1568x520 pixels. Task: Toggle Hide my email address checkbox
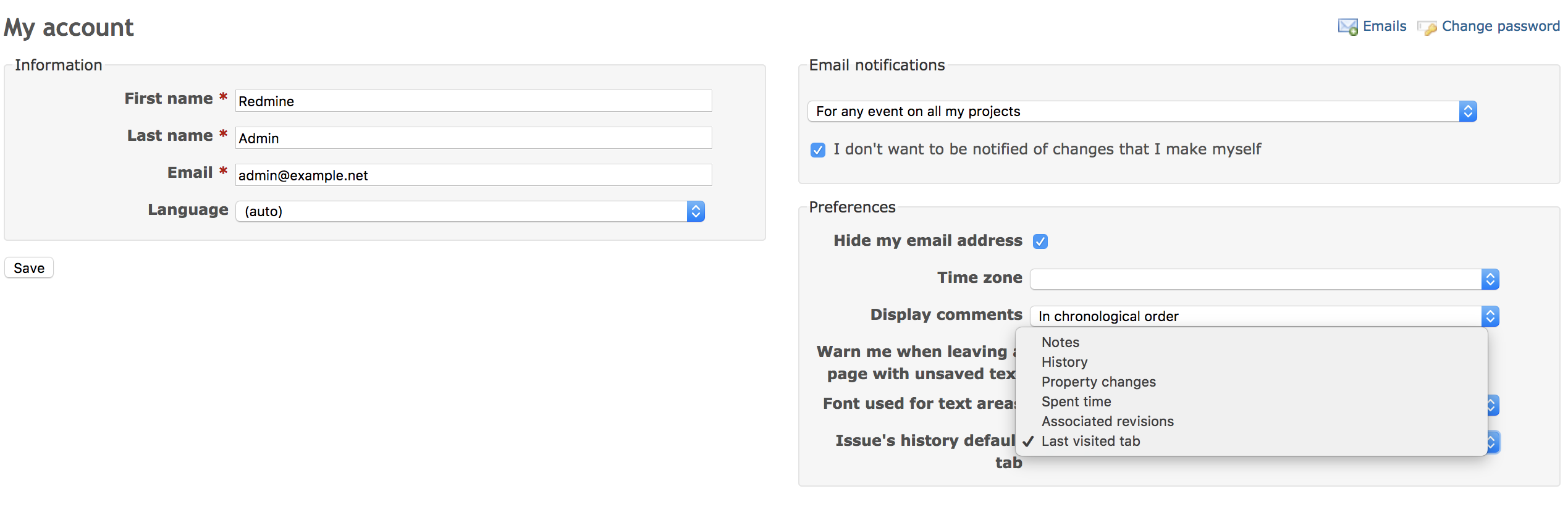coord(1040,241)
